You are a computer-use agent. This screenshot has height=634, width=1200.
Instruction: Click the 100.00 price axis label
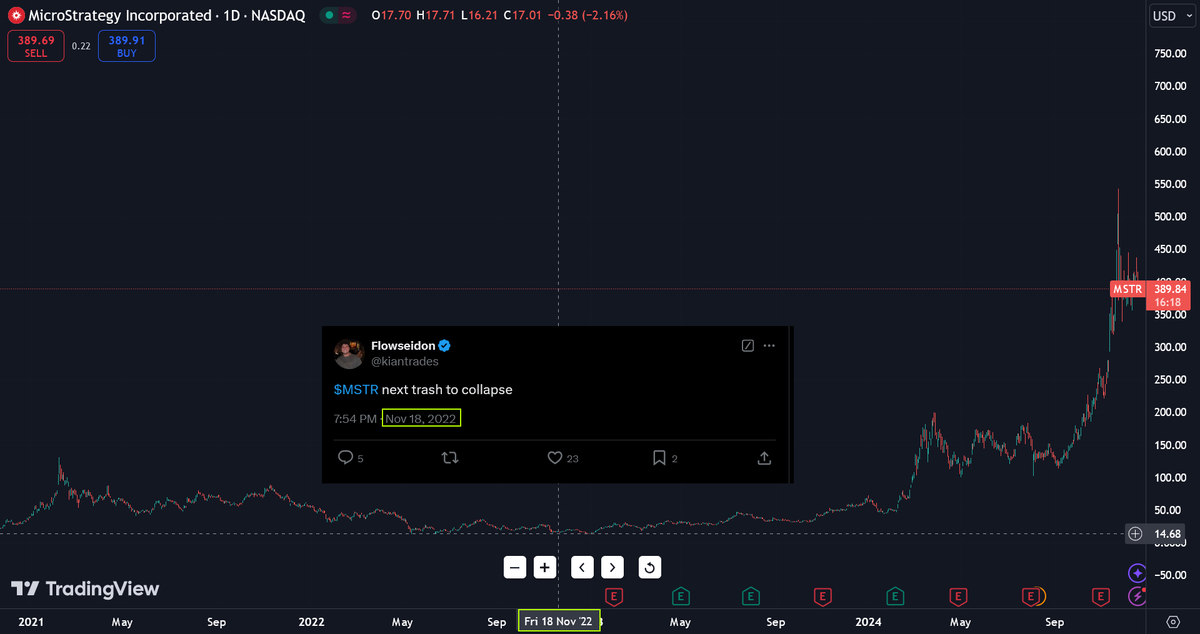click(1169, 478)
